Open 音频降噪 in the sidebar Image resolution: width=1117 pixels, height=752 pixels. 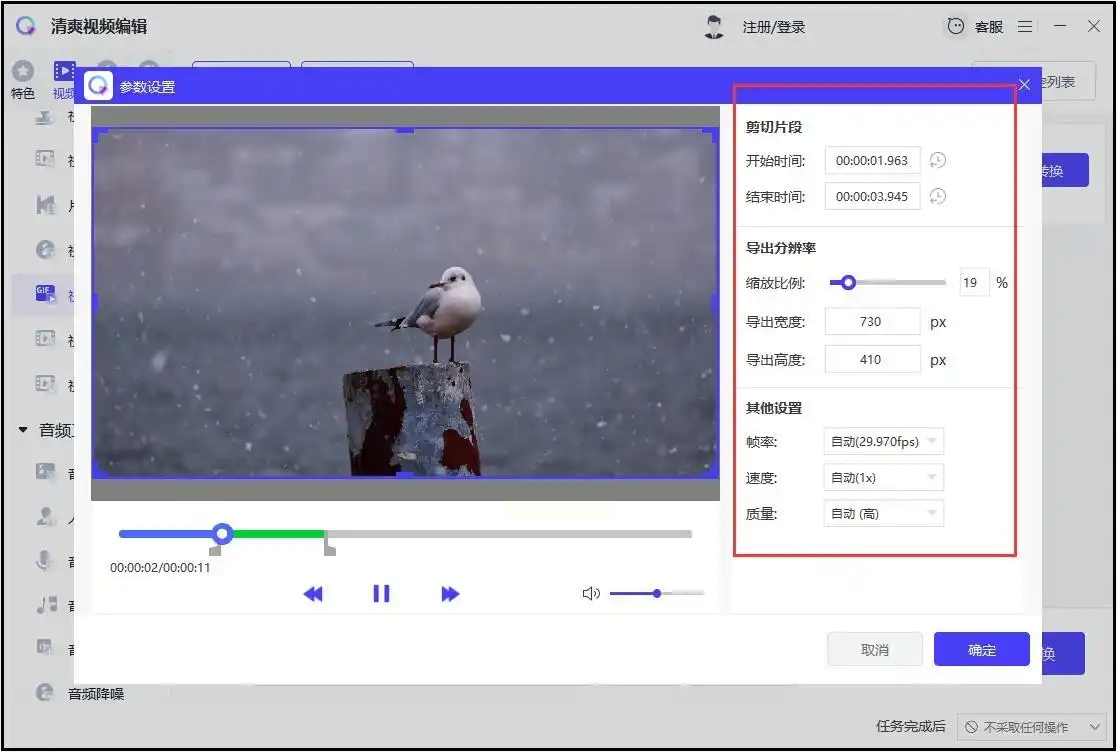click(95, 694)
